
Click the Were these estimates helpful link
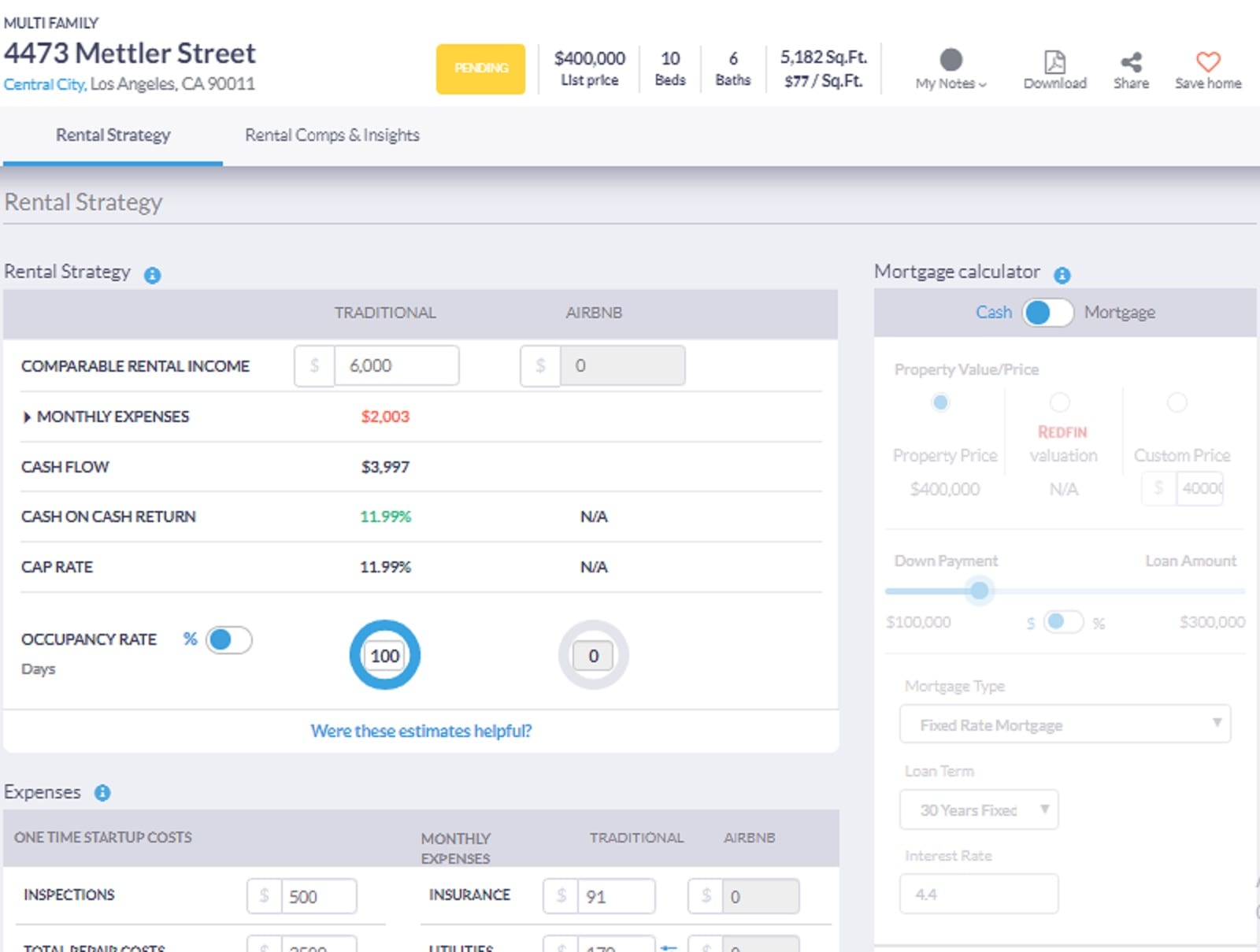[x=420, y=731]
